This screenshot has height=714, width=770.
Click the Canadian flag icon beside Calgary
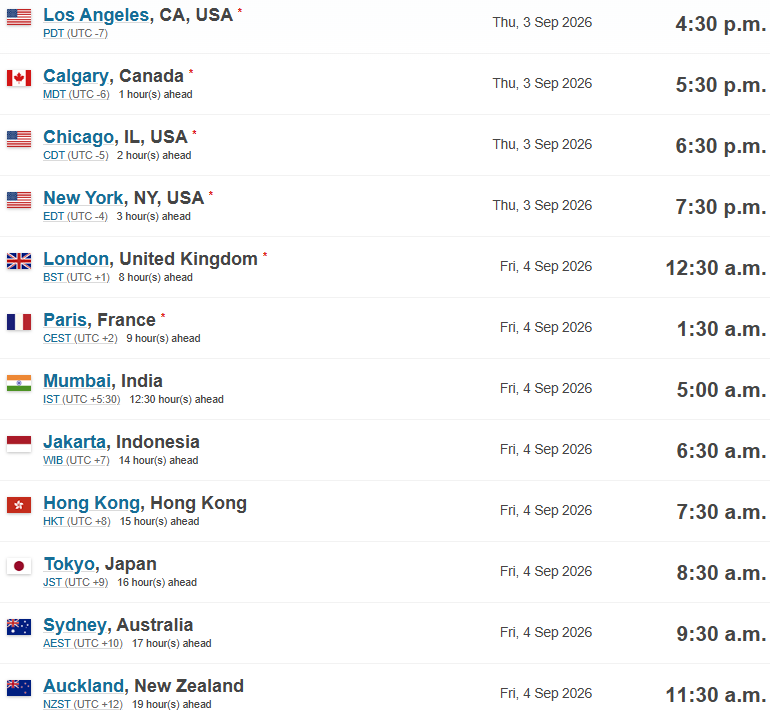click(x=19, y=78)
